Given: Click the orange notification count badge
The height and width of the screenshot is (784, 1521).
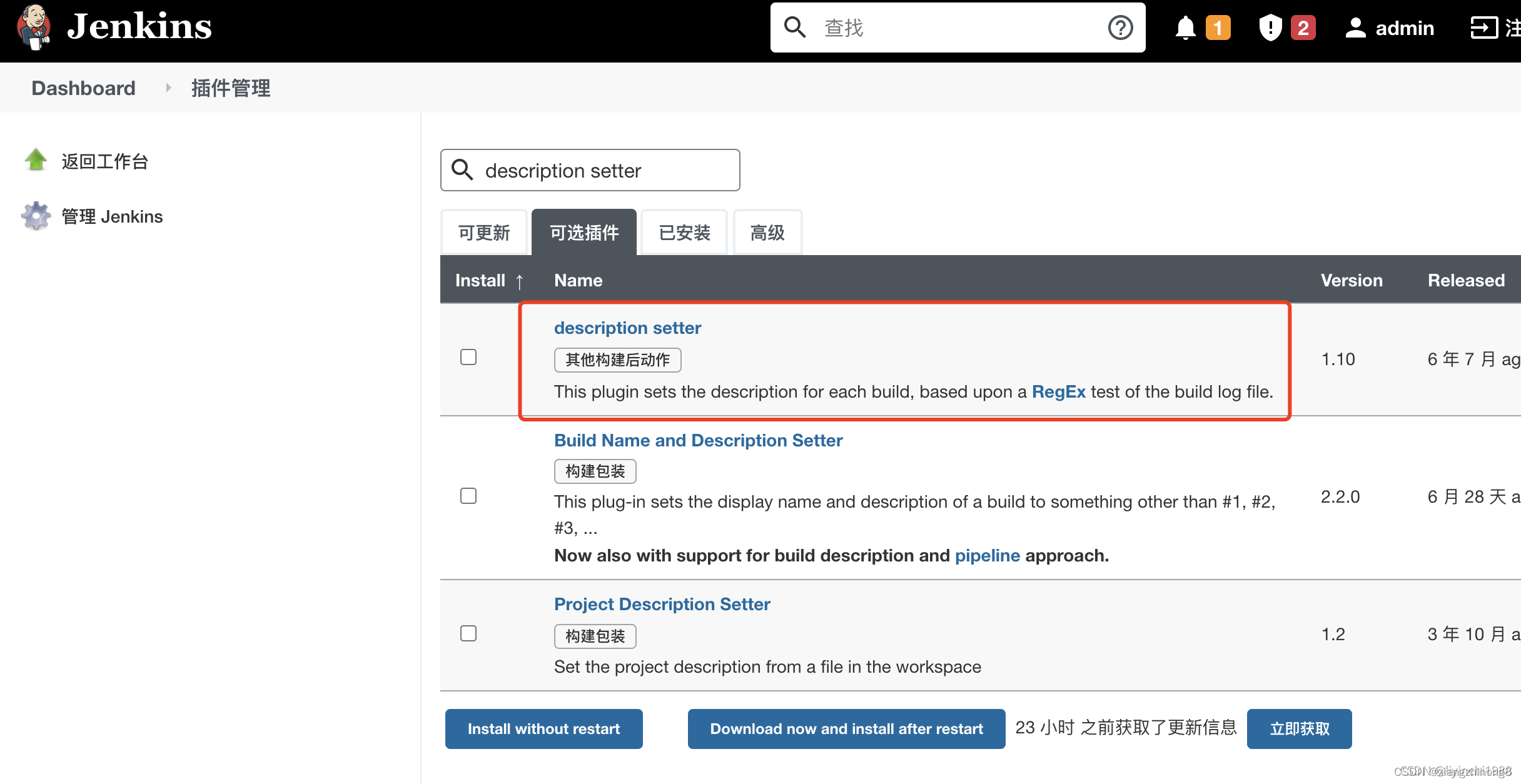Looking at the screenshot, I should coord(1218,28).
